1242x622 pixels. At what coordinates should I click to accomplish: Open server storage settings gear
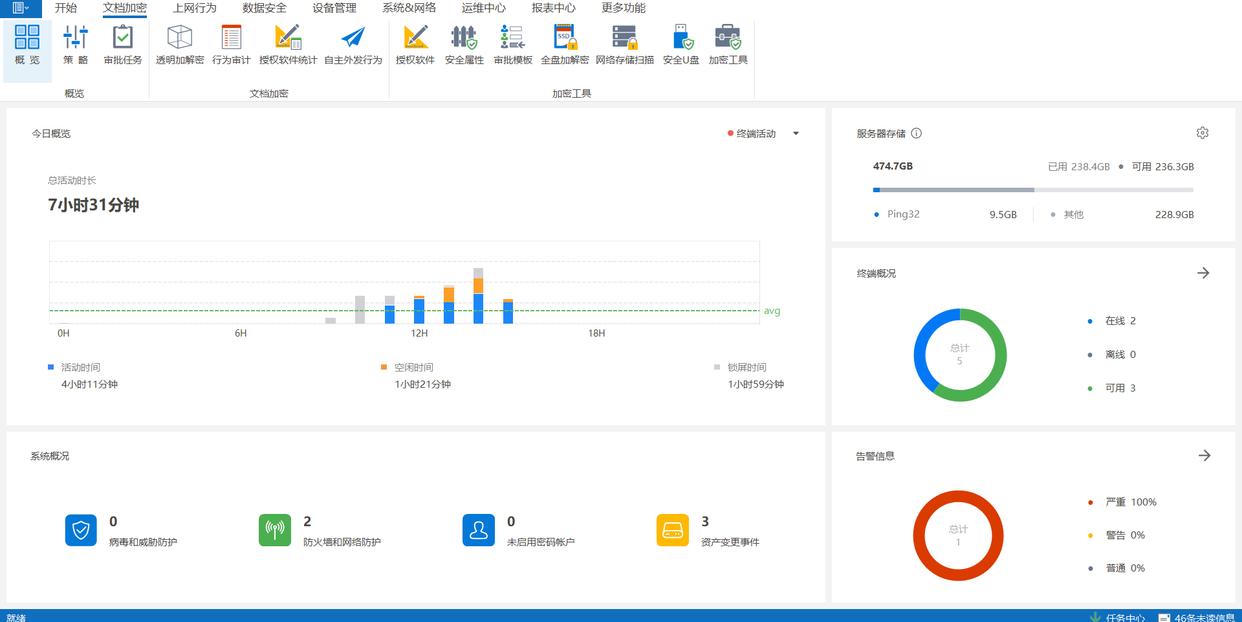(1202, 133)
